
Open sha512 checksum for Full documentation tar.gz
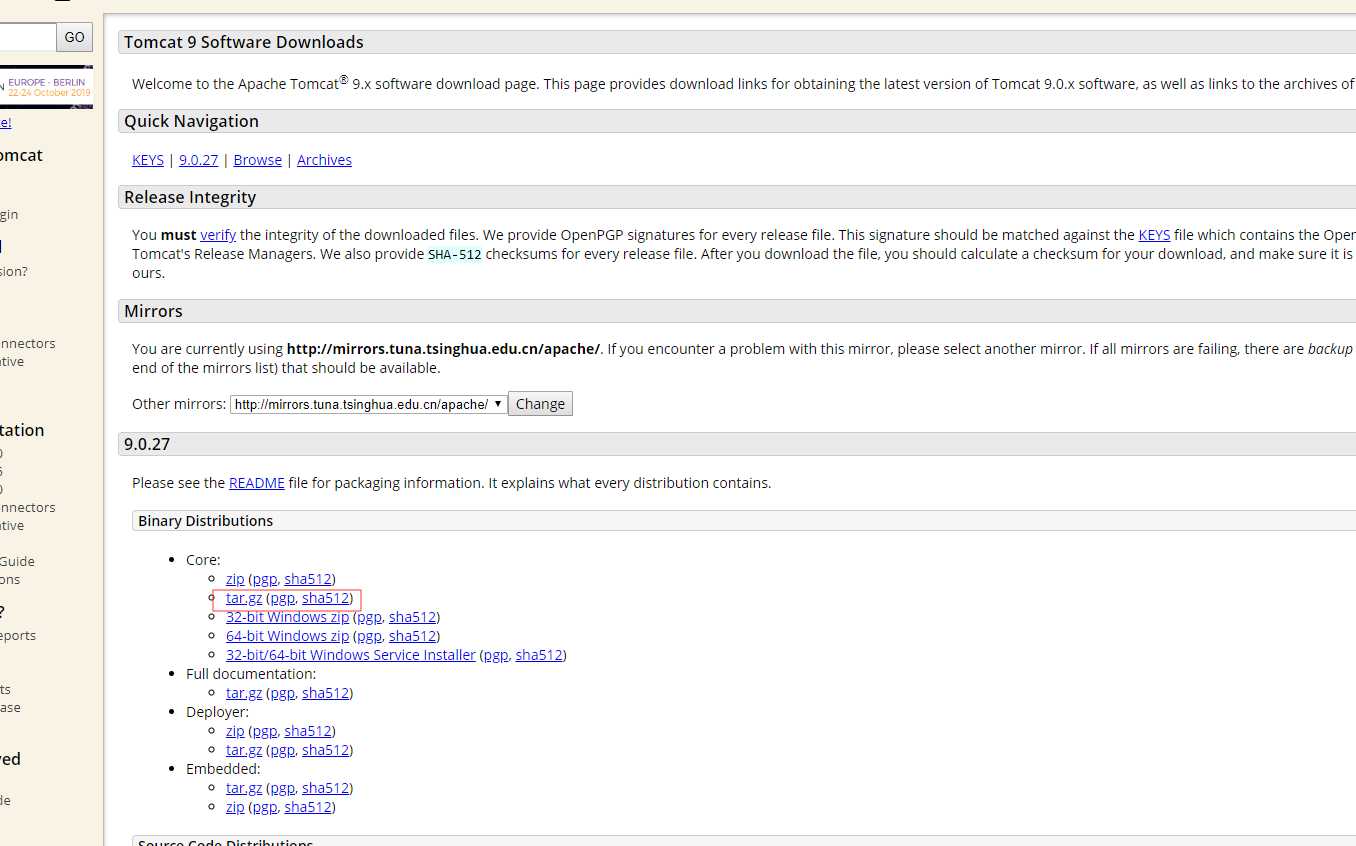pos(325,693)
